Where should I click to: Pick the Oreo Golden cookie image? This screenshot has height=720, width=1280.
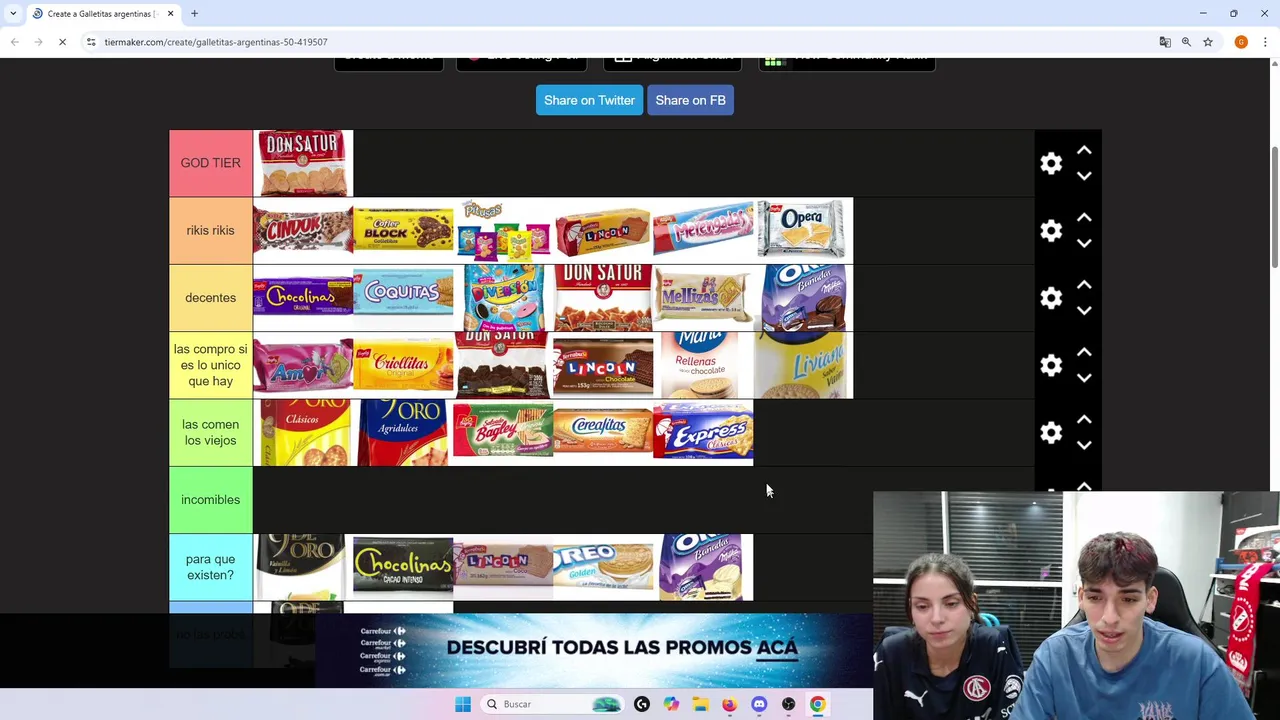603,567
